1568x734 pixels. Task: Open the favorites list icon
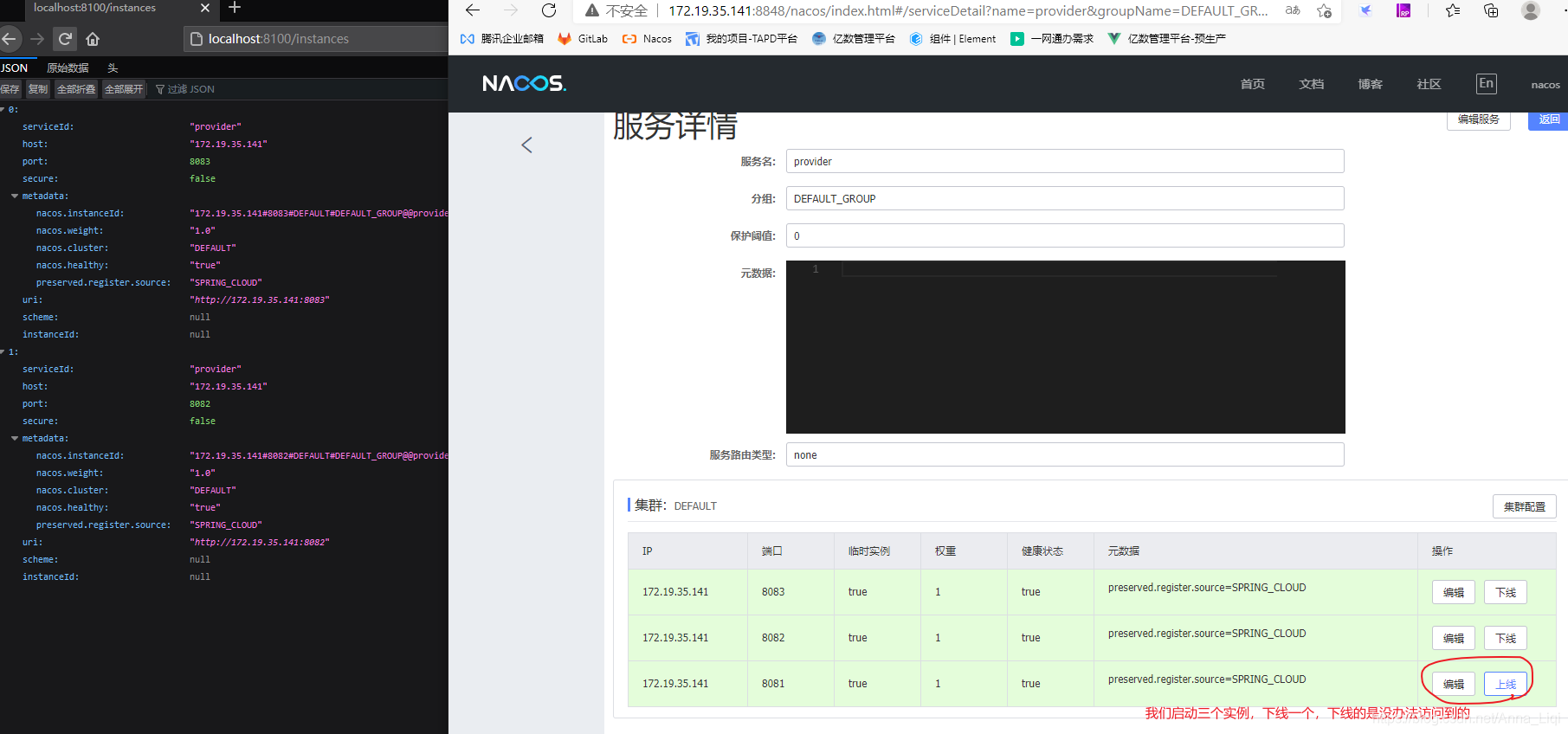1453,10
